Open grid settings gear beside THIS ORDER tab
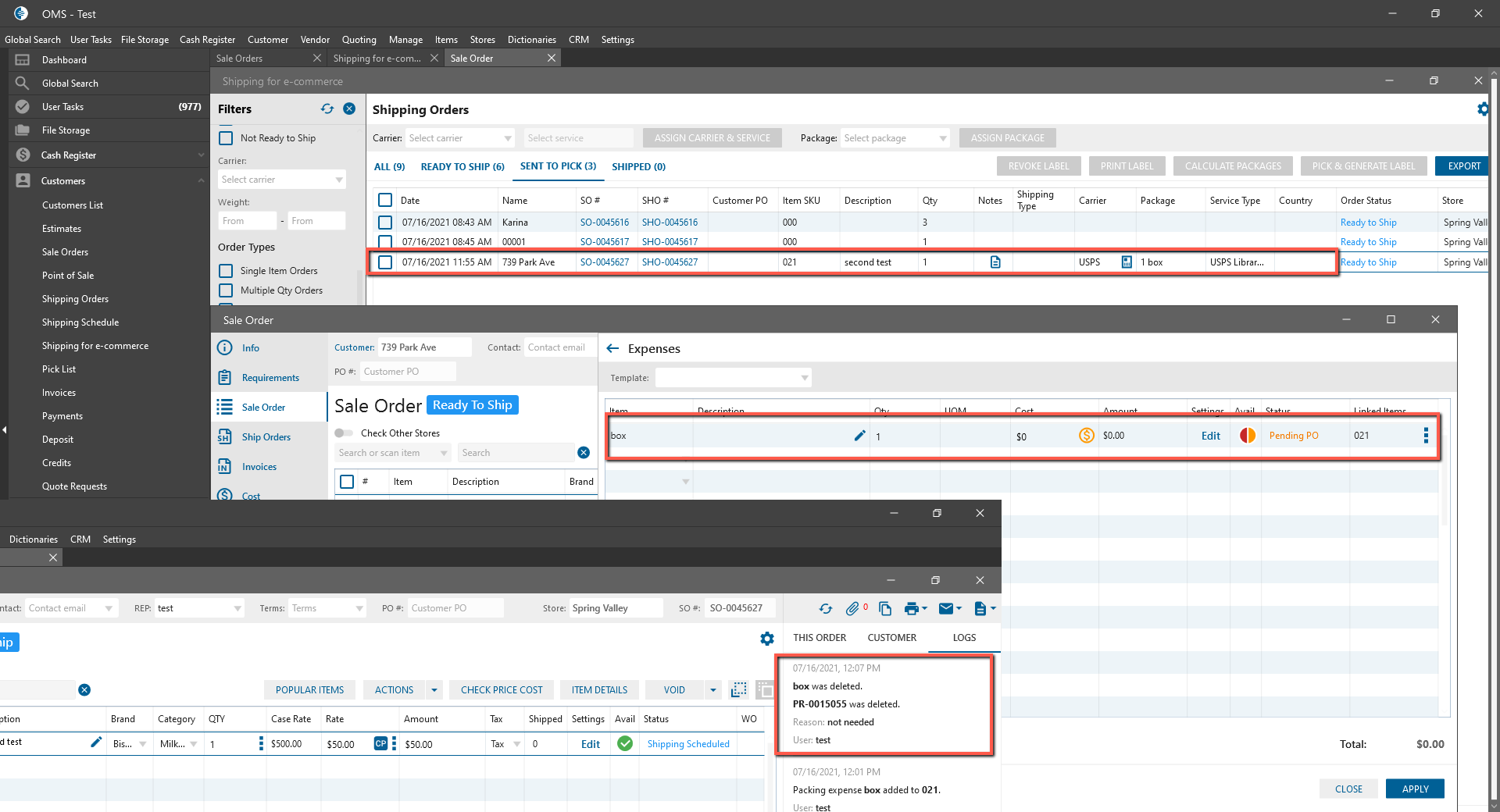The image size is (1500, 812). click(x=767, y=639)
